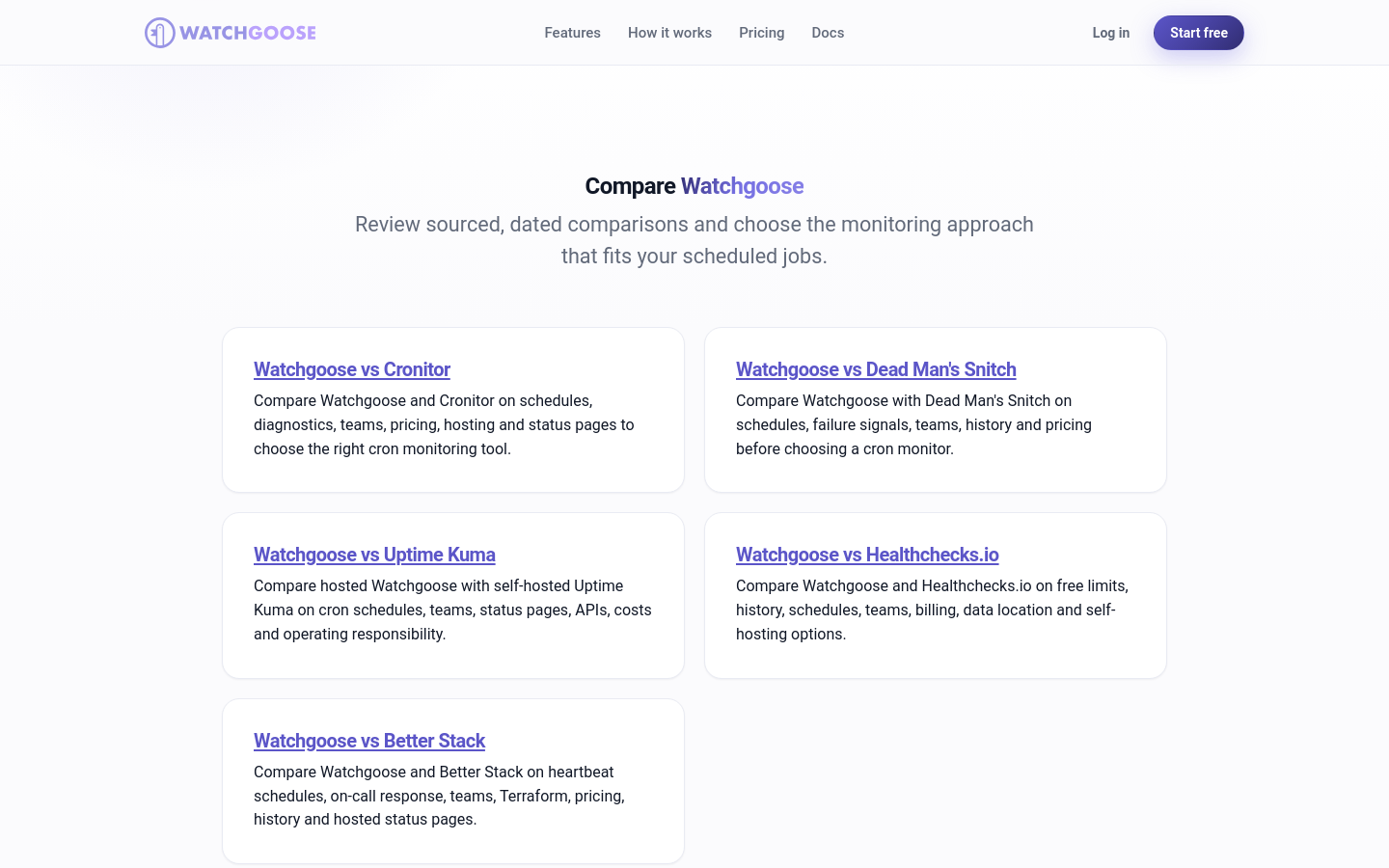The image size is (1389, 868).
Task: Click the Compare Watchgoose heading
Action: [x=694, y=186]
